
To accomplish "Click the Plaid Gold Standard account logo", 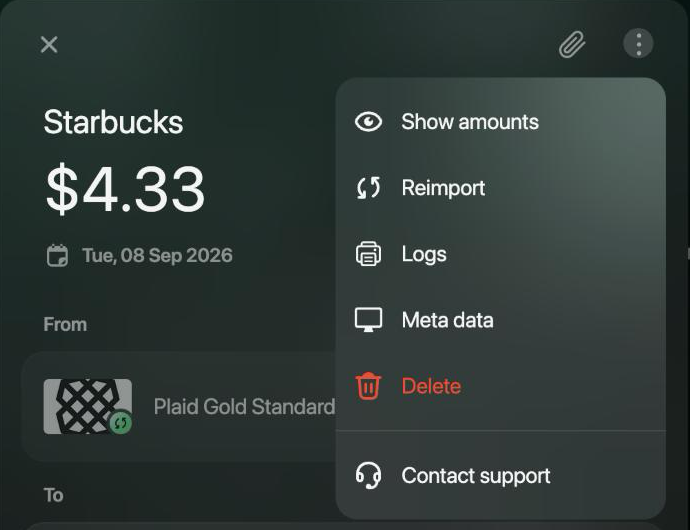I will pyautogui.click(x=88, y=406).
